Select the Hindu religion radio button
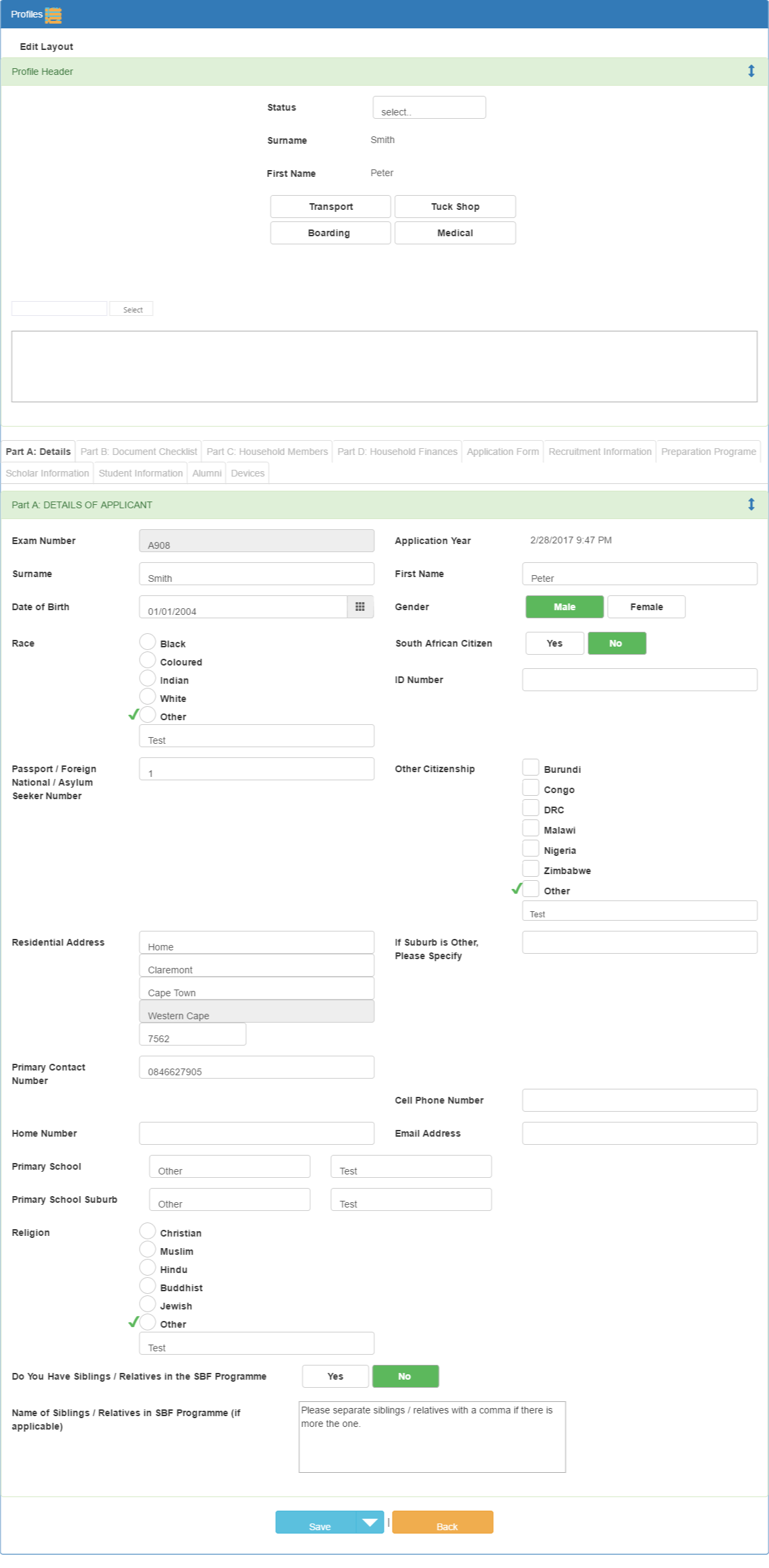 (x=148, y=1268)
